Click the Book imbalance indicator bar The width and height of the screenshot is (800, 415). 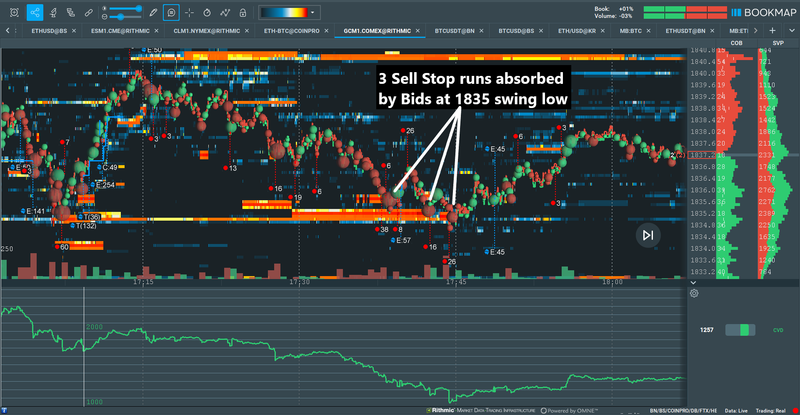(685, 9)
